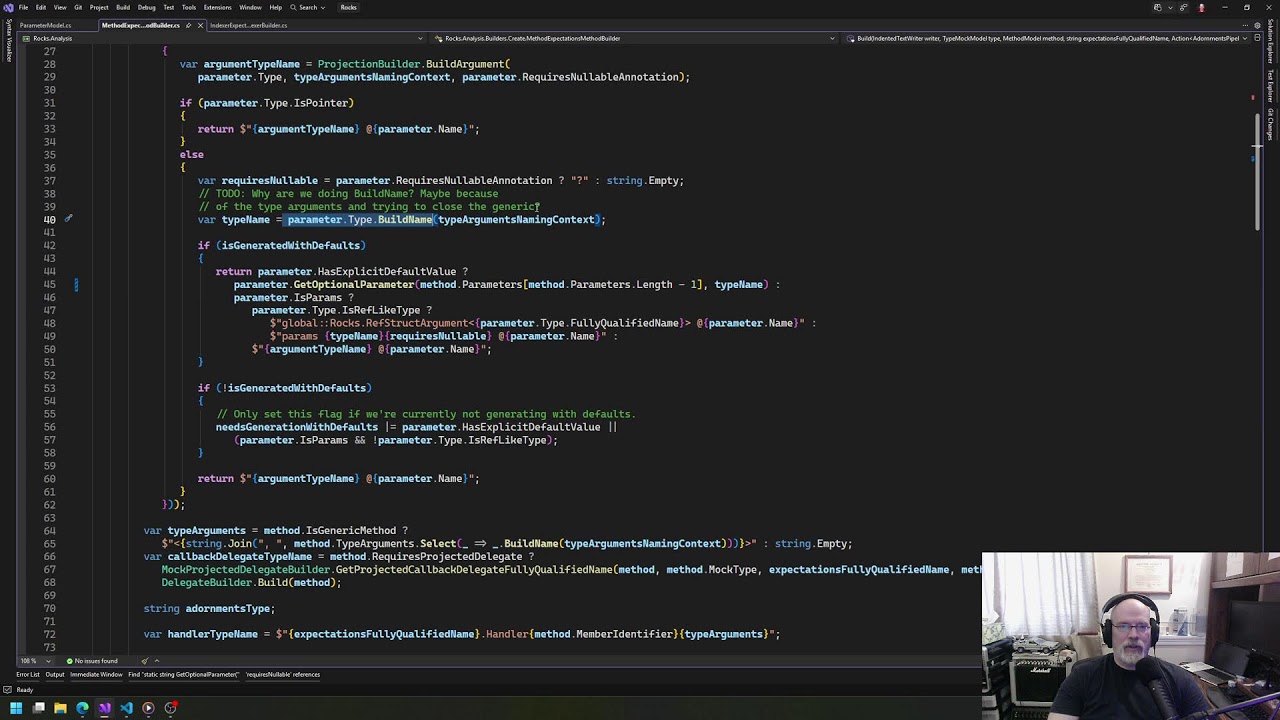Viewport: 1280px width, 720px height.
Task: Pin the MethodExpectationsMethodBuilder.cs tab
Action: coord(188,25)
